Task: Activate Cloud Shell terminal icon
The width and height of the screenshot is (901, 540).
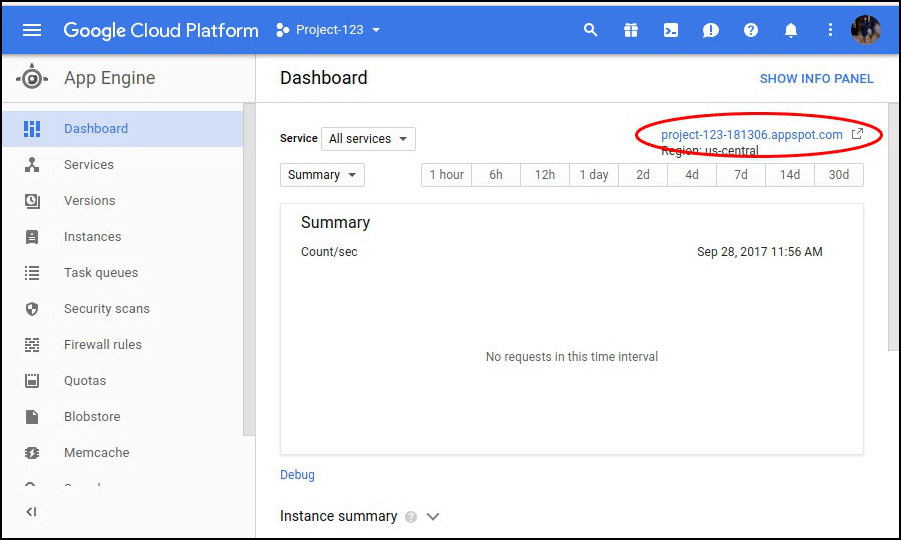Action: (671, 30)
